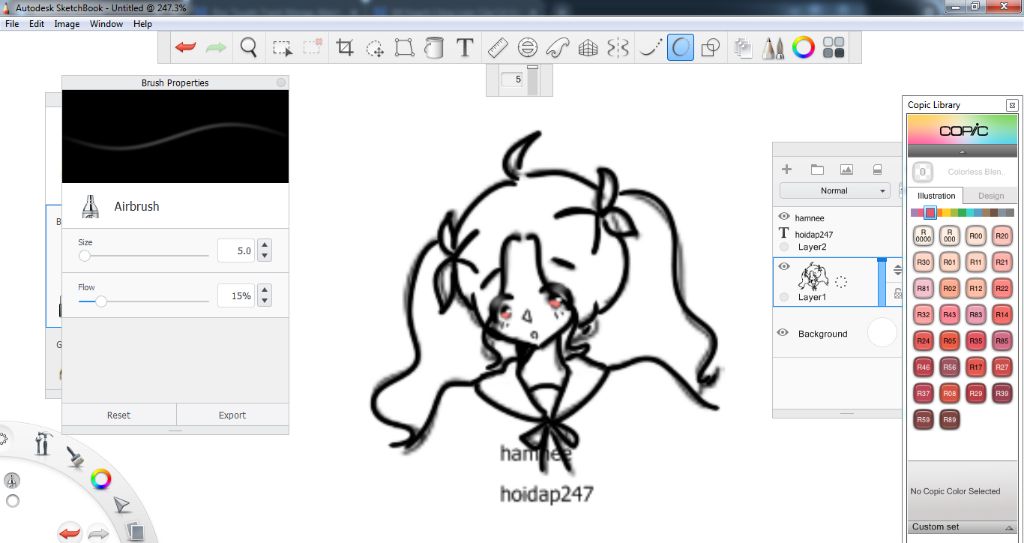Add a new layer with the plus icon
The height and width of the screenshot is (543, 1024).
786,169
